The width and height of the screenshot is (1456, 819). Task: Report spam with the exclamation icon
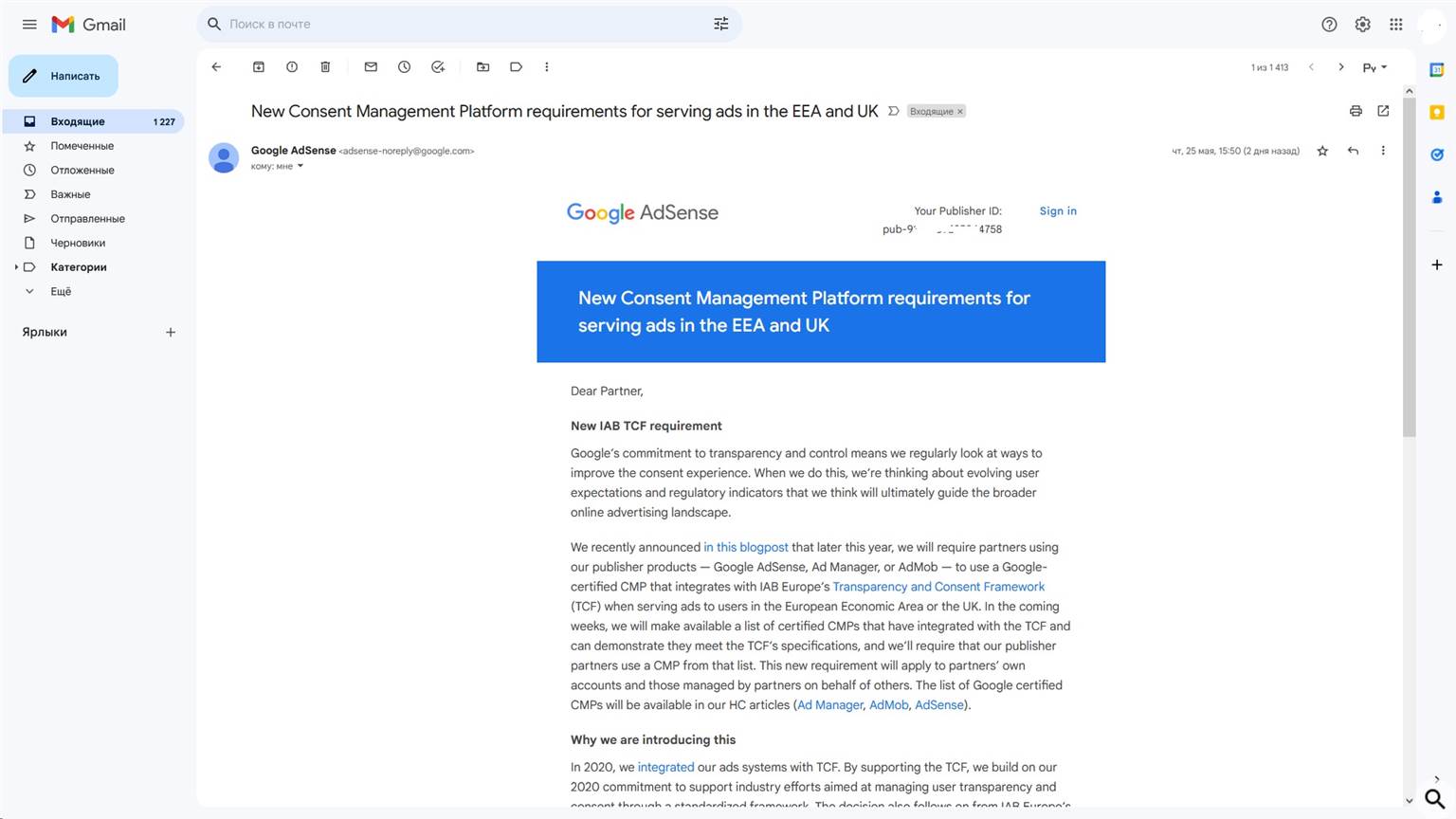click(x=292, y=67)
